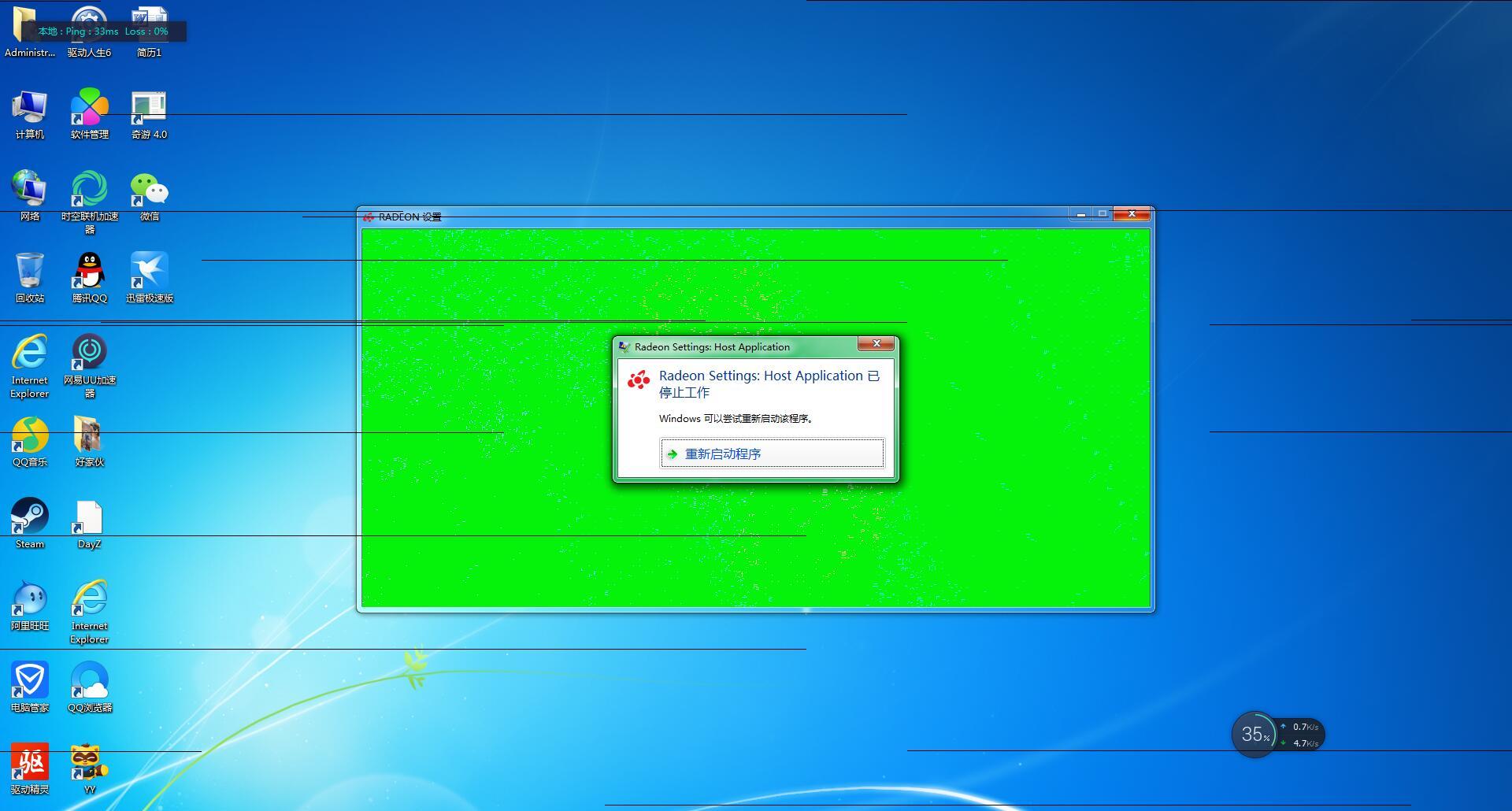Viewport: 1512px width, 811px height.
Task: Select the 回收站 recycle bin icon
Action: click(x=29, y=278)
